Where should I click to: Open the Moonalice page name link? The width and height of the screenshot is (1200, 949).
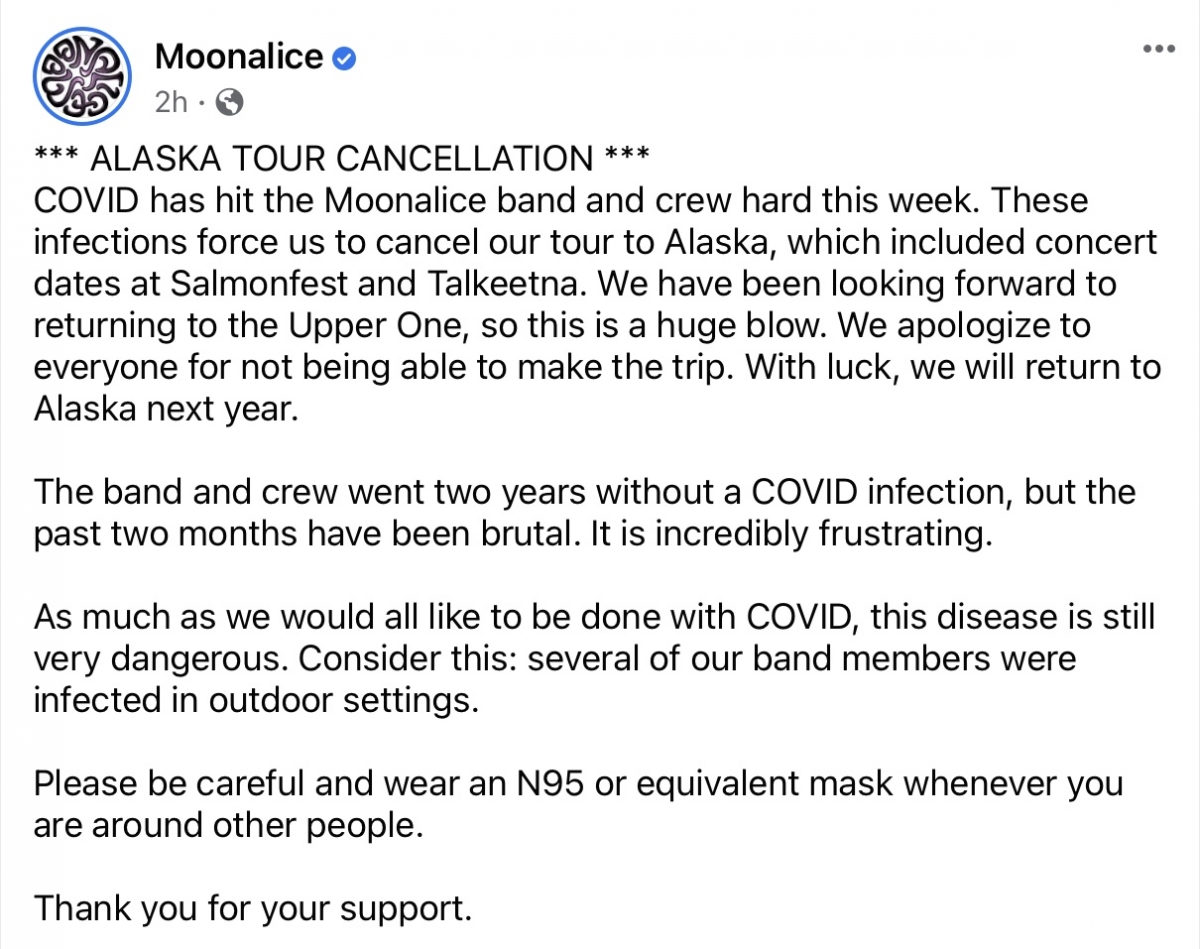point(239,56)
